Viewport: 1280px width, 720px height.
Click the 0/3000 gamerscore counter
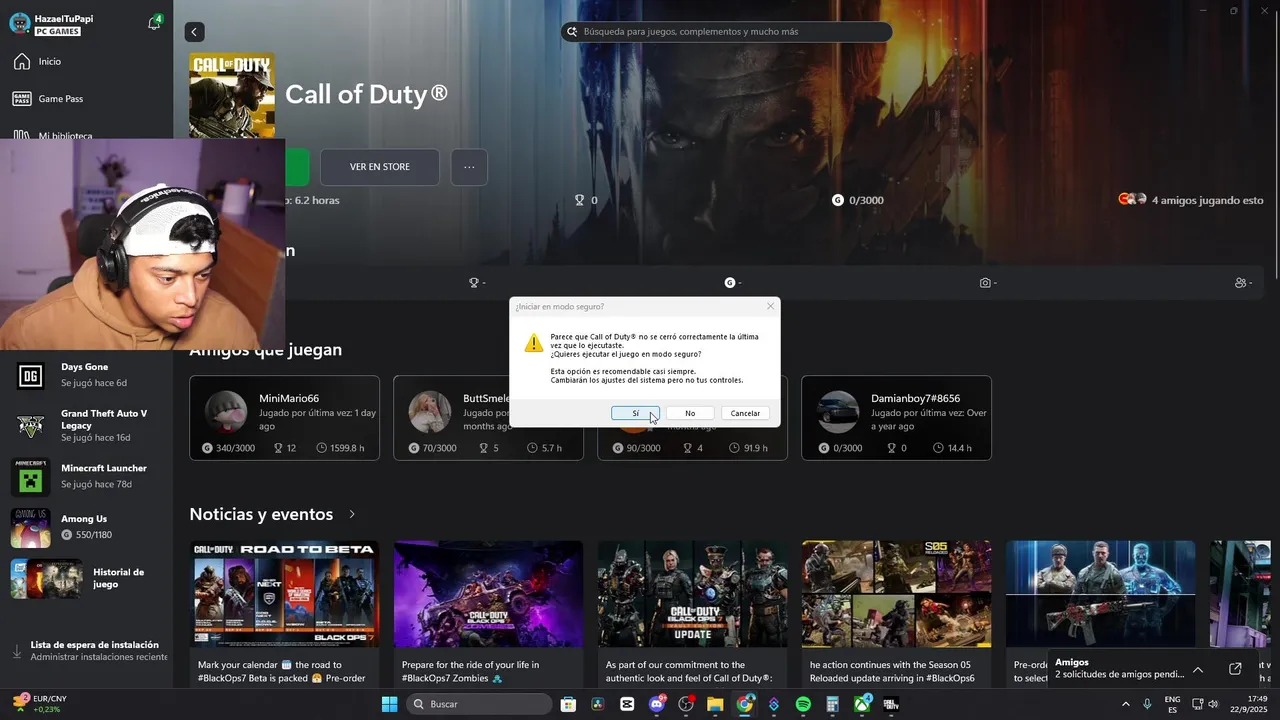click(858, 200)
